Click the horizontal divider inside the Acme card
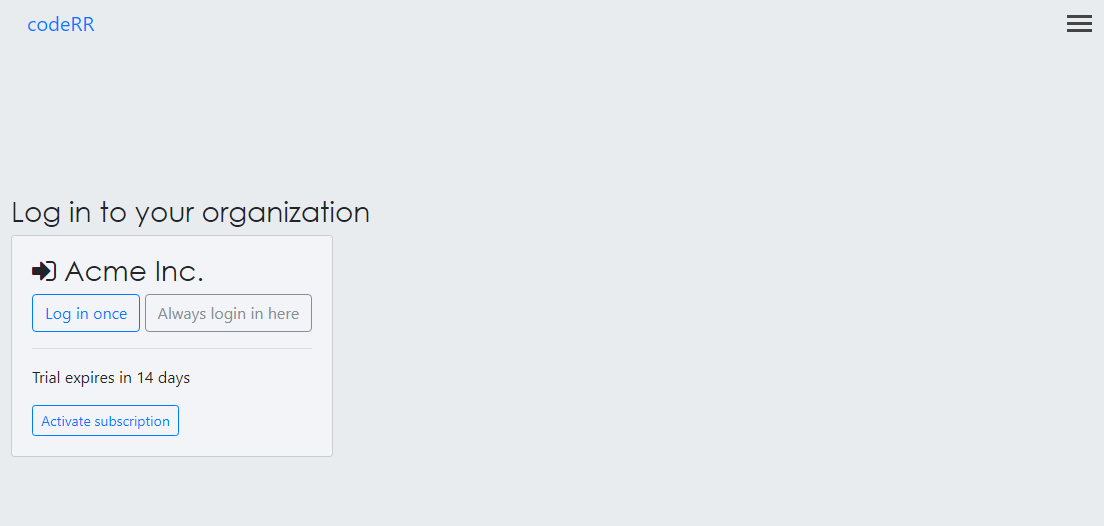This screenshot has height=526, width=1104. (x=172, y=348)
